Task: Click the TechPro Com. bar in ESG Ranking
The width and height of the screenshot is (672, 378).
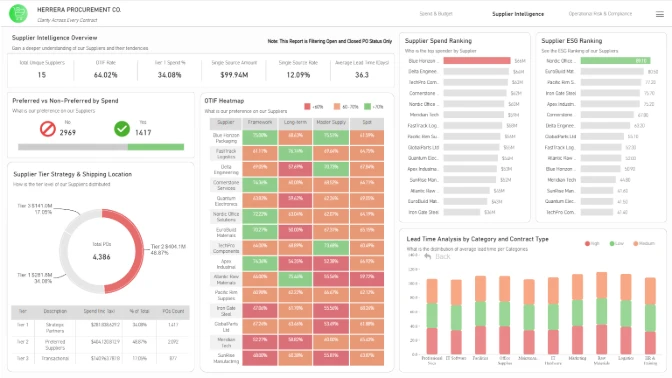Action: point(597,212)
